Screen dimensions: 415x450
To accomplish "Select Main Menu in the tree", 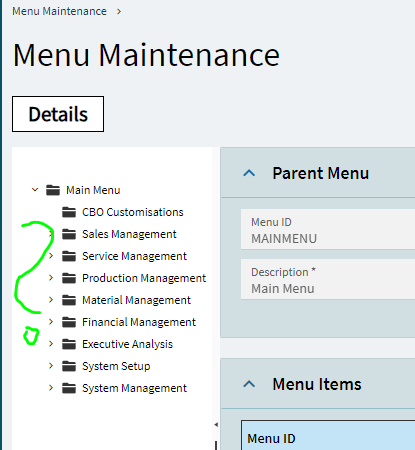I will pyautogui.click(x=93, y=190).
